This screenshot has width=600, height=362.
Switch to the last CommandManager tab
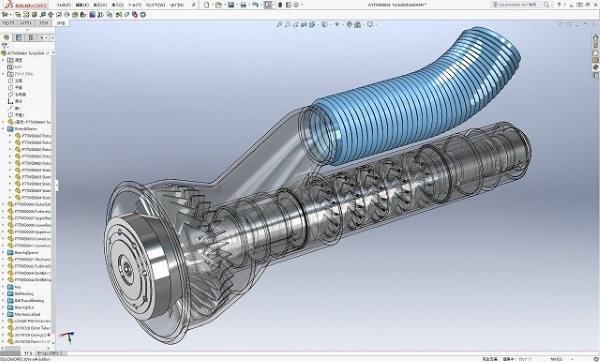coord(61,23)
